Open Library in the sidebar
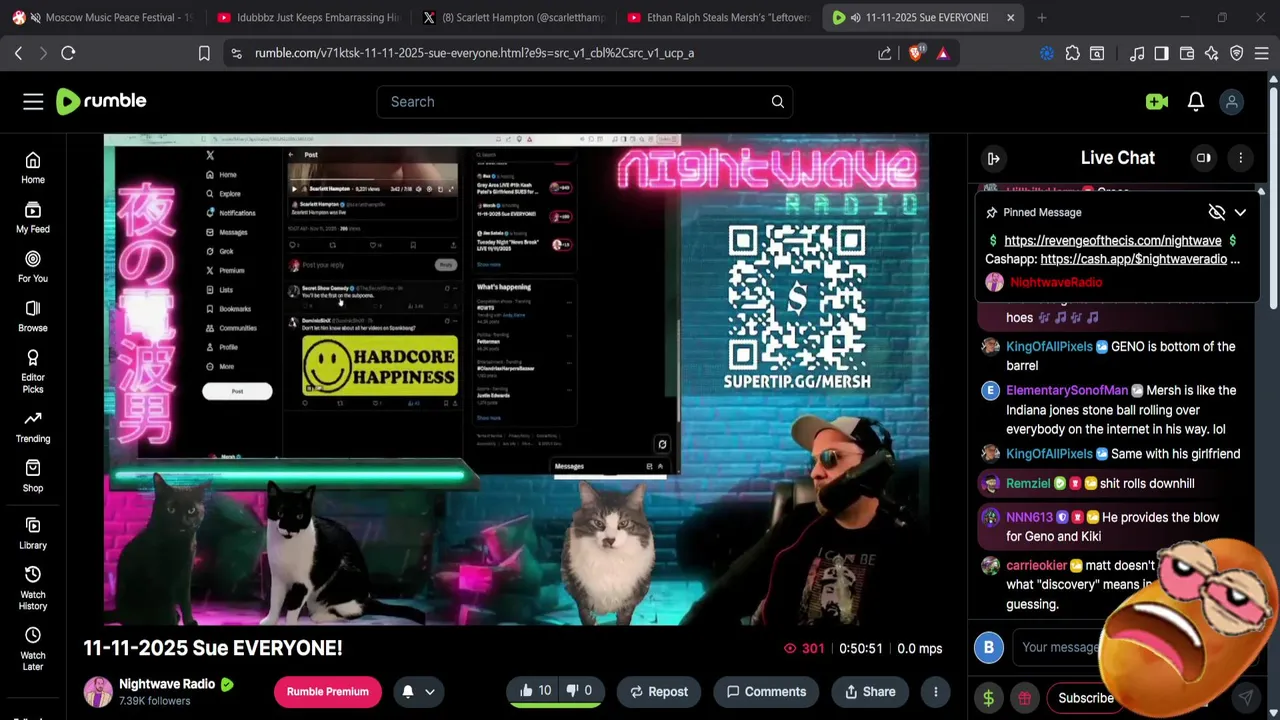Viewport: 1280px width, 720px height. (33, 533)
